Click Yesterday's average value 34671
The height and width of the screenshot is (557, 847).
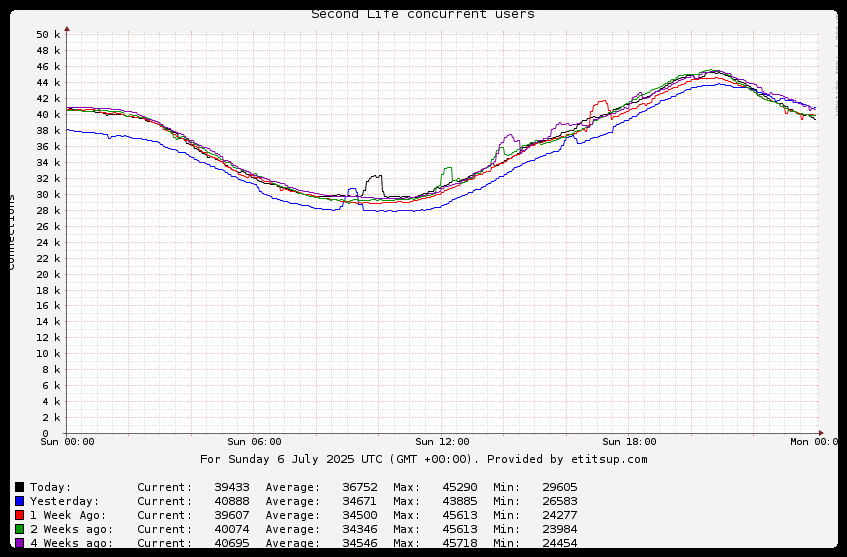click(360, 501)
